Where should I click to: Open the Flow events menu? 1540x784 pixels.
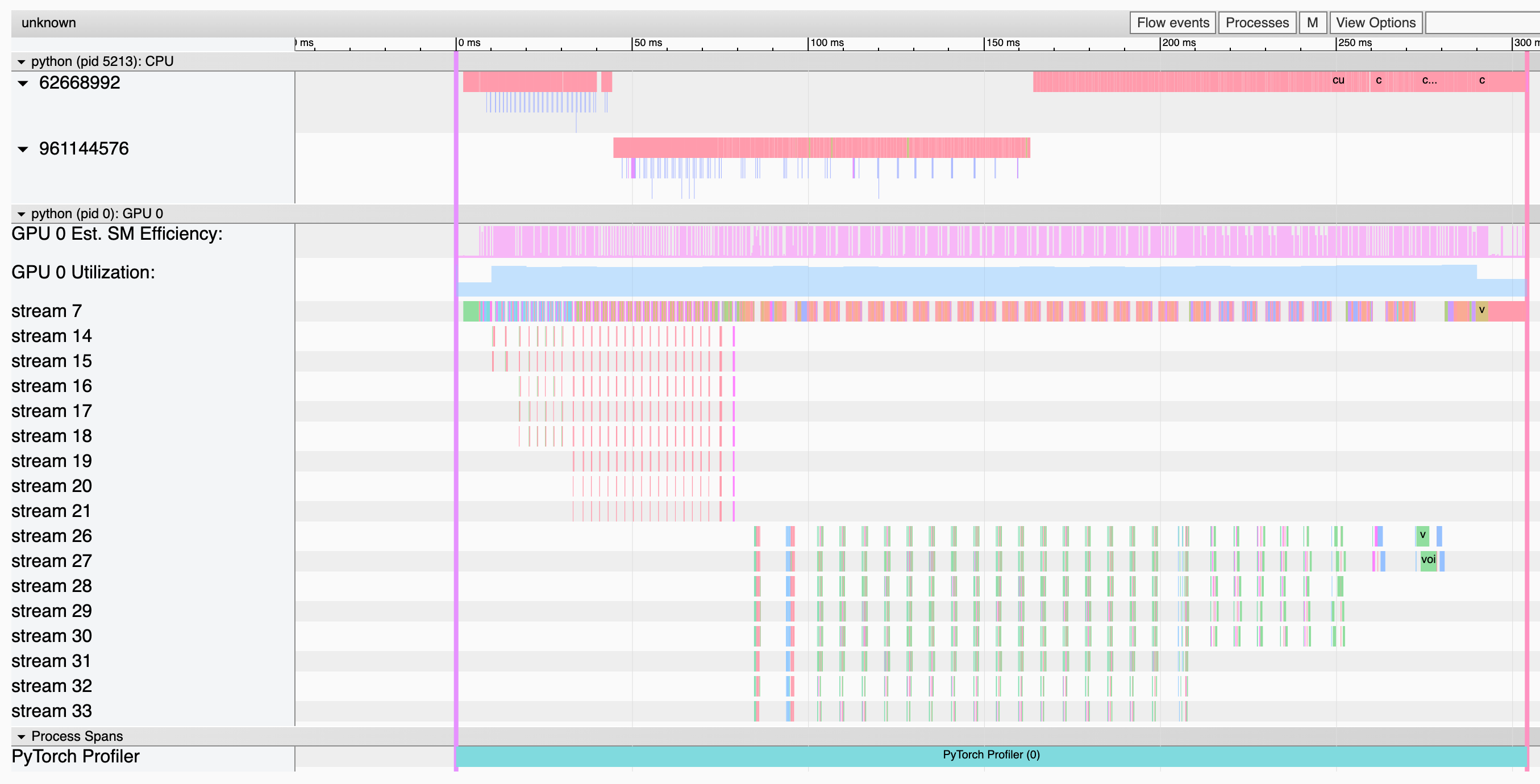pyautogui.click(x=1172, y=23)
